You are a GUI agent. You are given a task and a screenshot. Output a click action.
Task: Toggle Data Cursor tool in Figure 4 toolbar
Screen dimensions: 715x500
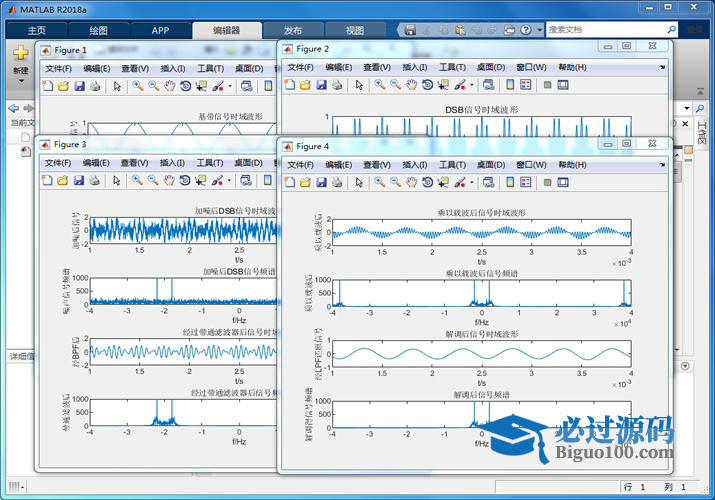click(x=443, y=182)
